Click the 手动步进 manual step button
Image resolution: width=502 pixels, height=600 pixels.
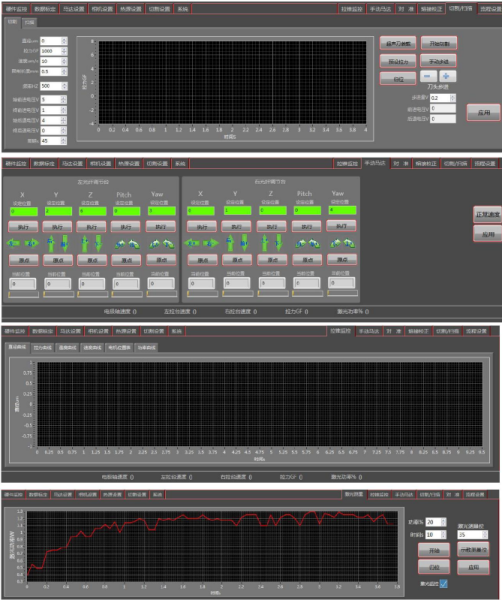[438, 61]
